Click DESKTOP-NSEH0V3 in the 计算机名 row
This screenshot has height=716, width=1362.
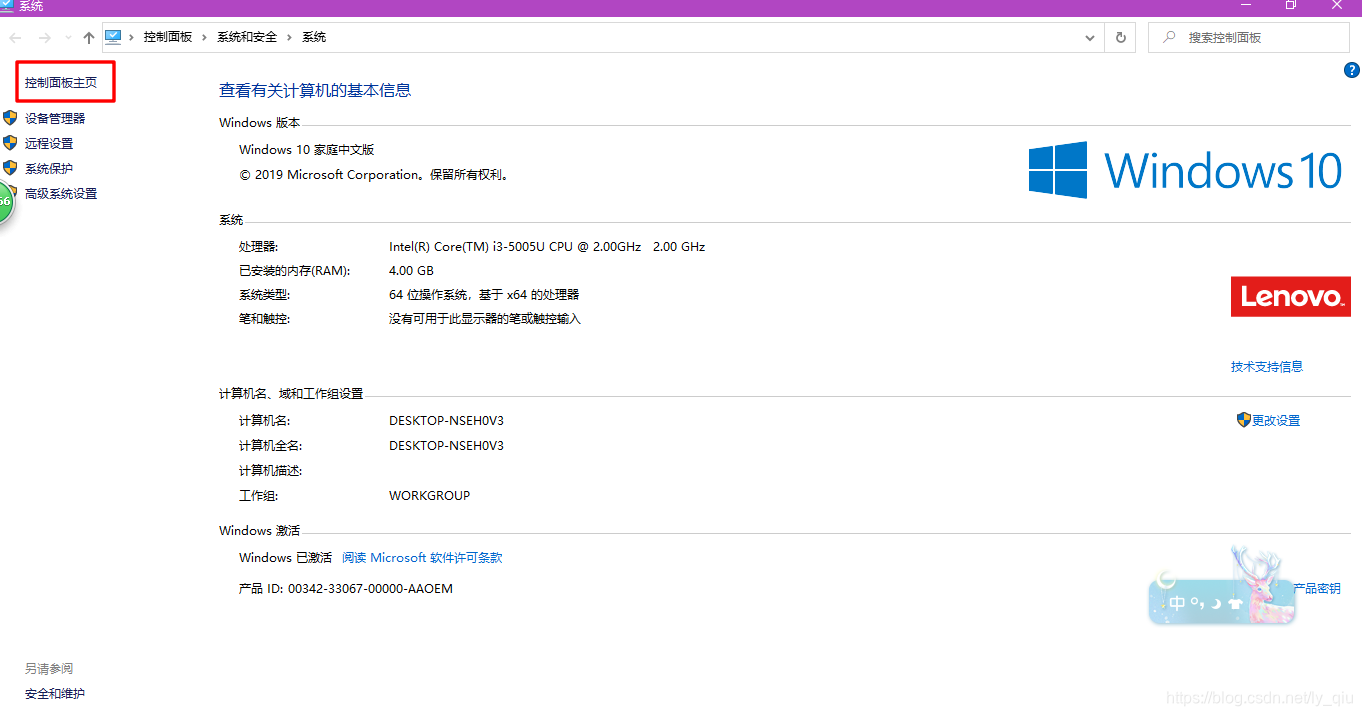pos(447,421)
